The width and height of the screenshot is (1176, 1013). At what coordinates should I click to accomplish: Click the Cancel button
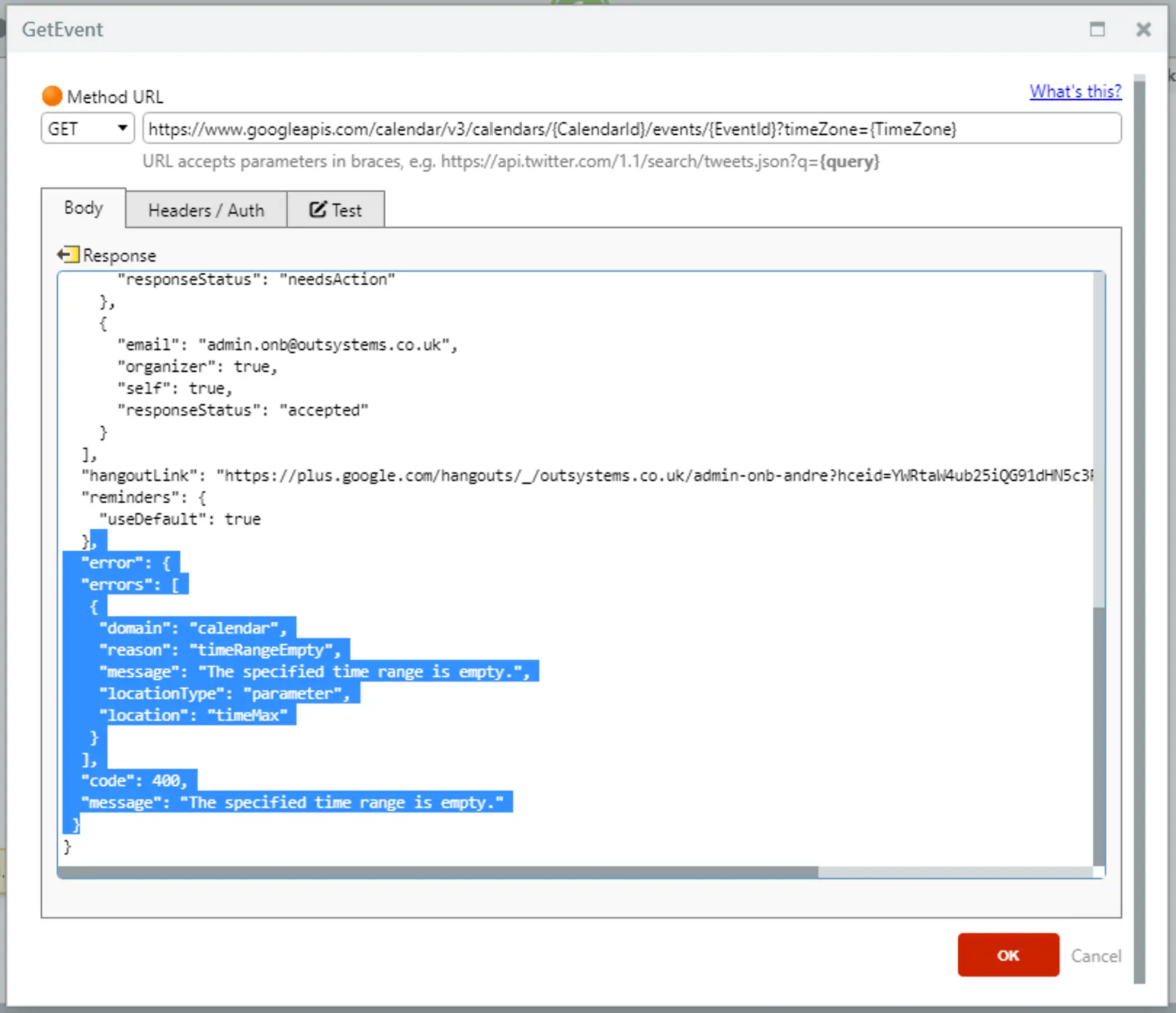(x=1095, y=956)
